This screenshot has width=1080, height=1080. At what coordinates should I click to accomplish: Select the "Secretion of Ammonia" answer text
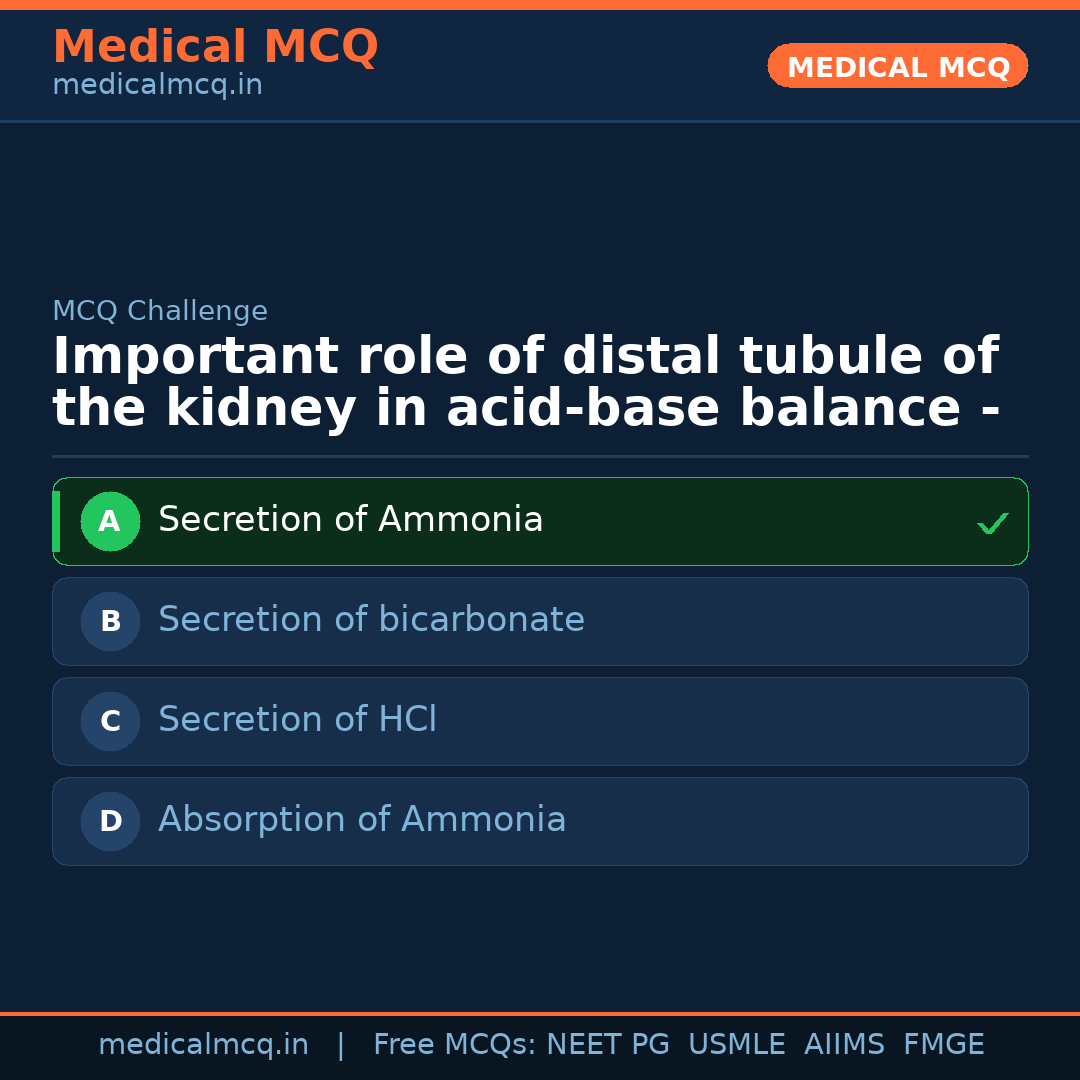click(x=350, y=520)
